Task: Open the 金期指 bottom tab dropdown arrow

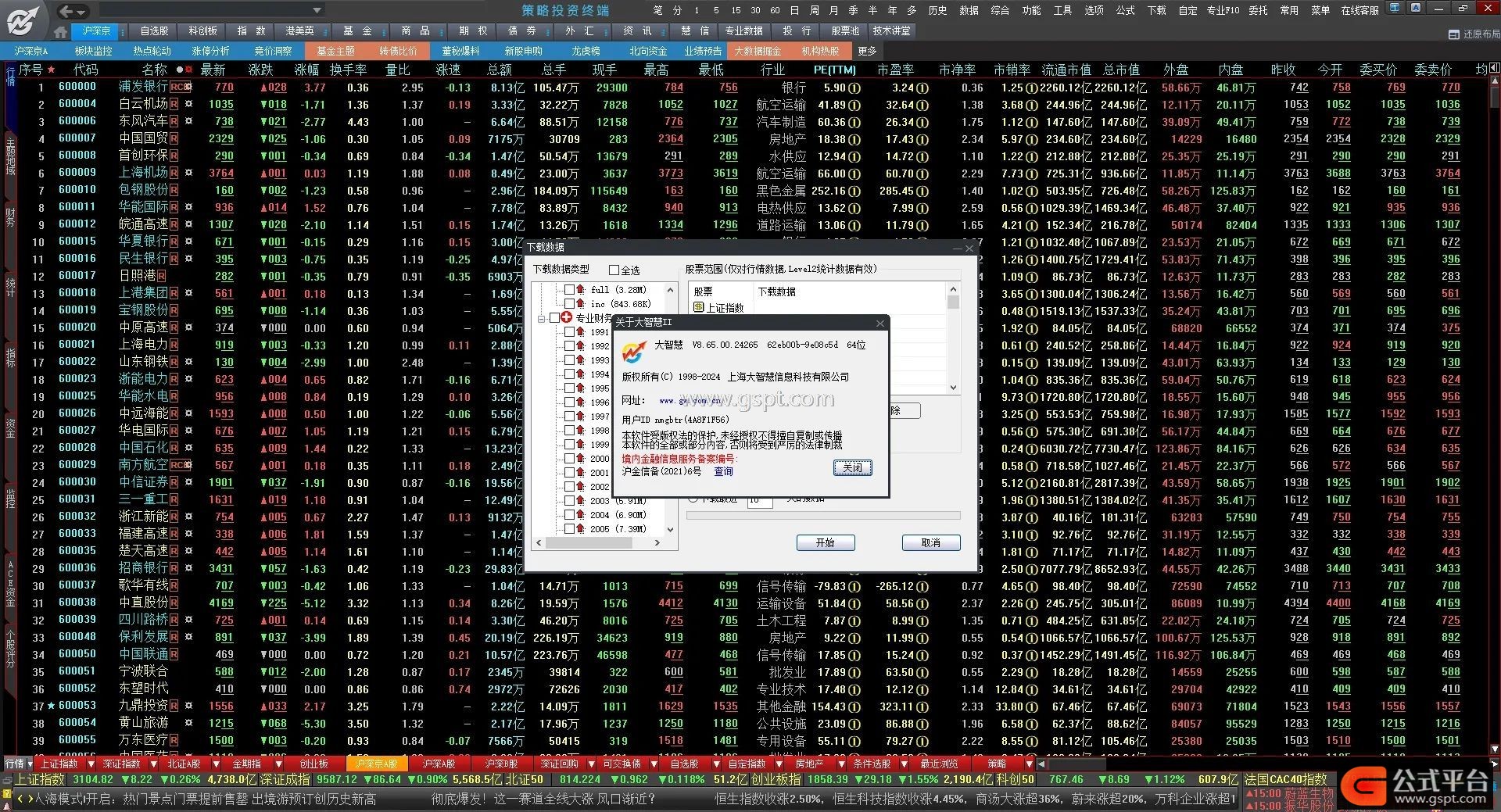Action: pos(279,764)
